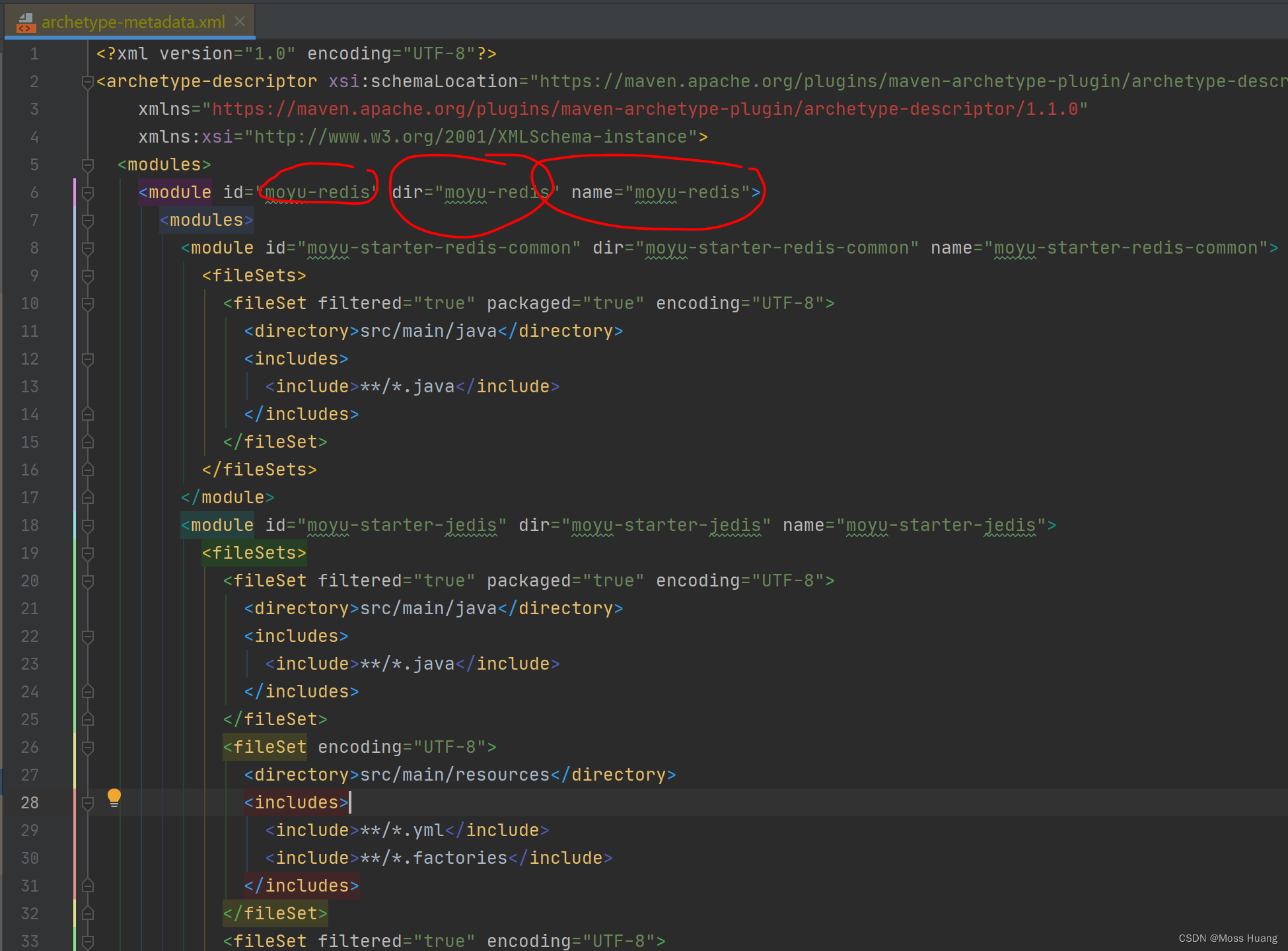This screenshot has height=951, width=1288.
Task: Click id value moyu-redis on line 6
Action: click(x=318, y=192)
